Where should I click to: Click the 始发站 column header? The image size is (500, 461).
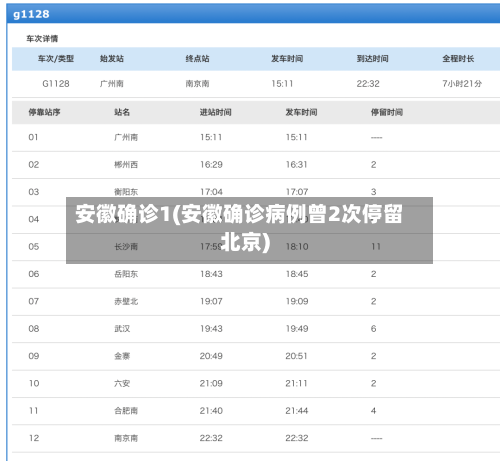[112, 59]
